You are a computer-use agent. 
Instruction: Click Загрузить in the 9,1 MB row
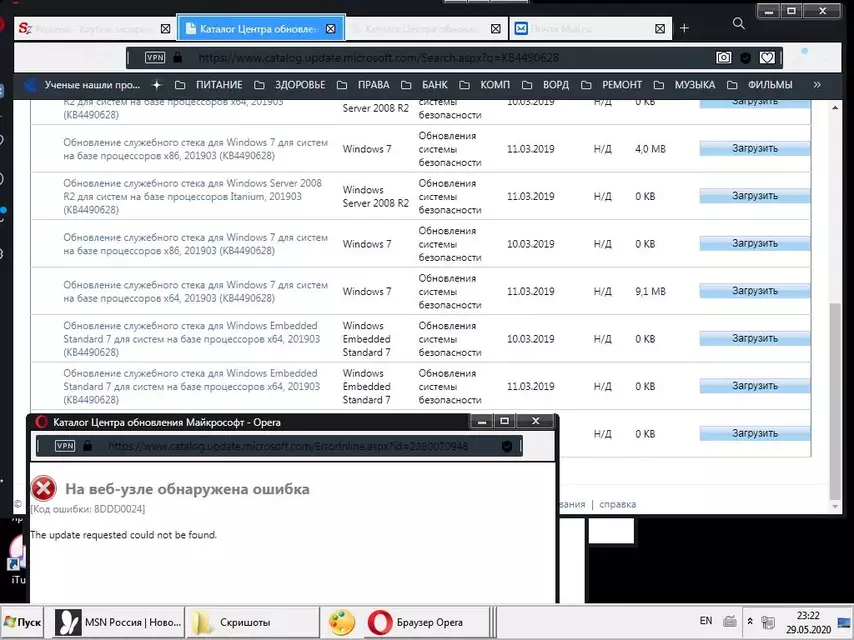pyautogui.click(x=755, y=290)
